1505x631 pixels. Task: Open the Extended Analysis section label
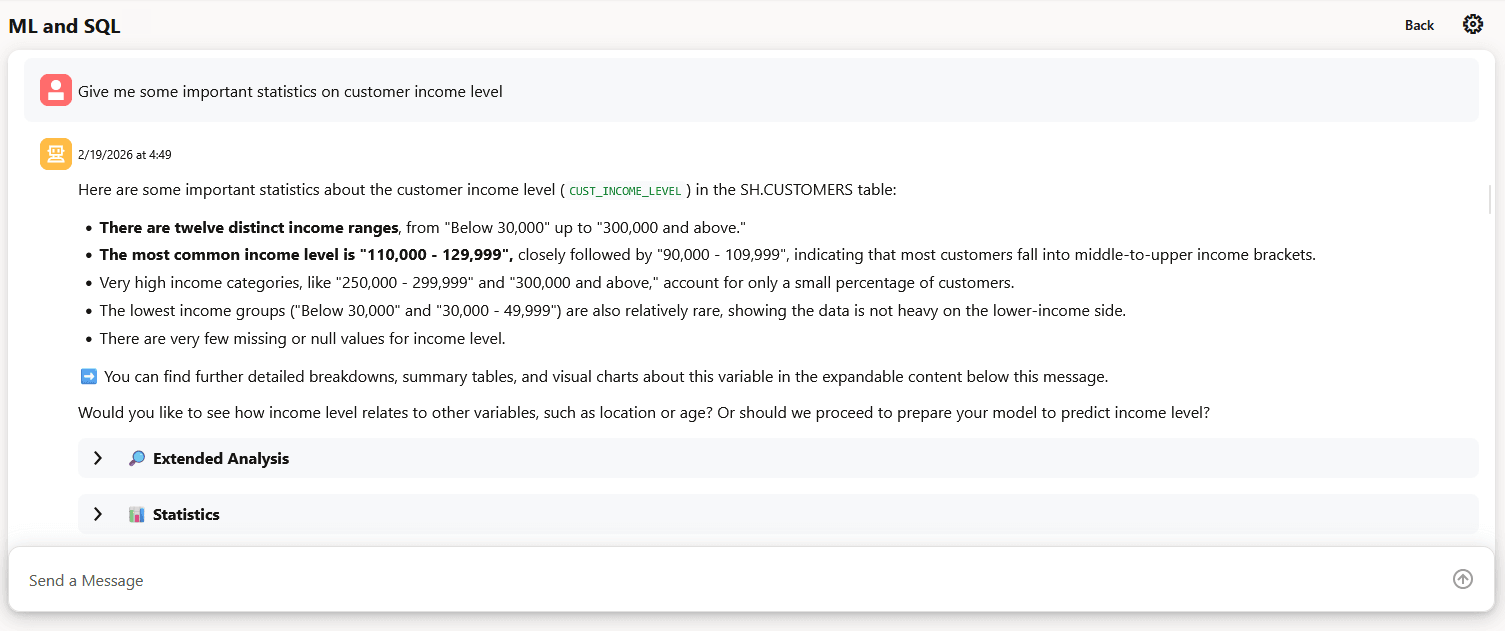221,458
